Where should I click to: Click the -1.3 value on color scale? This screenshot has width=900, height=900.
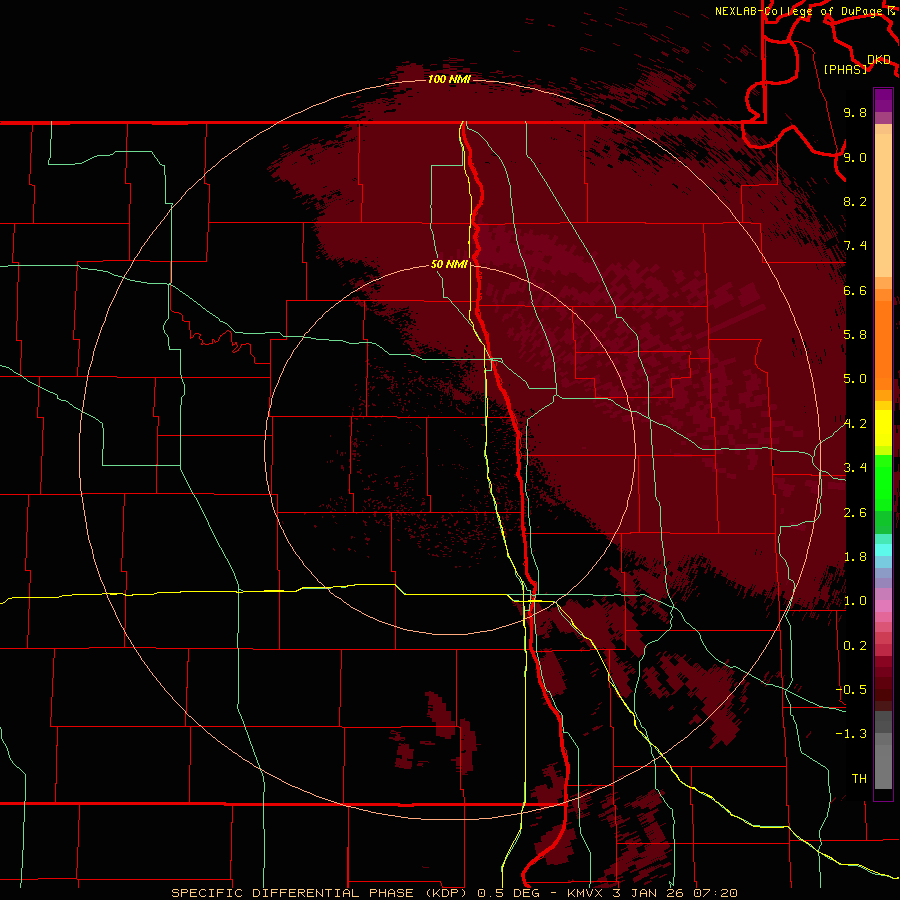[851, 734]
